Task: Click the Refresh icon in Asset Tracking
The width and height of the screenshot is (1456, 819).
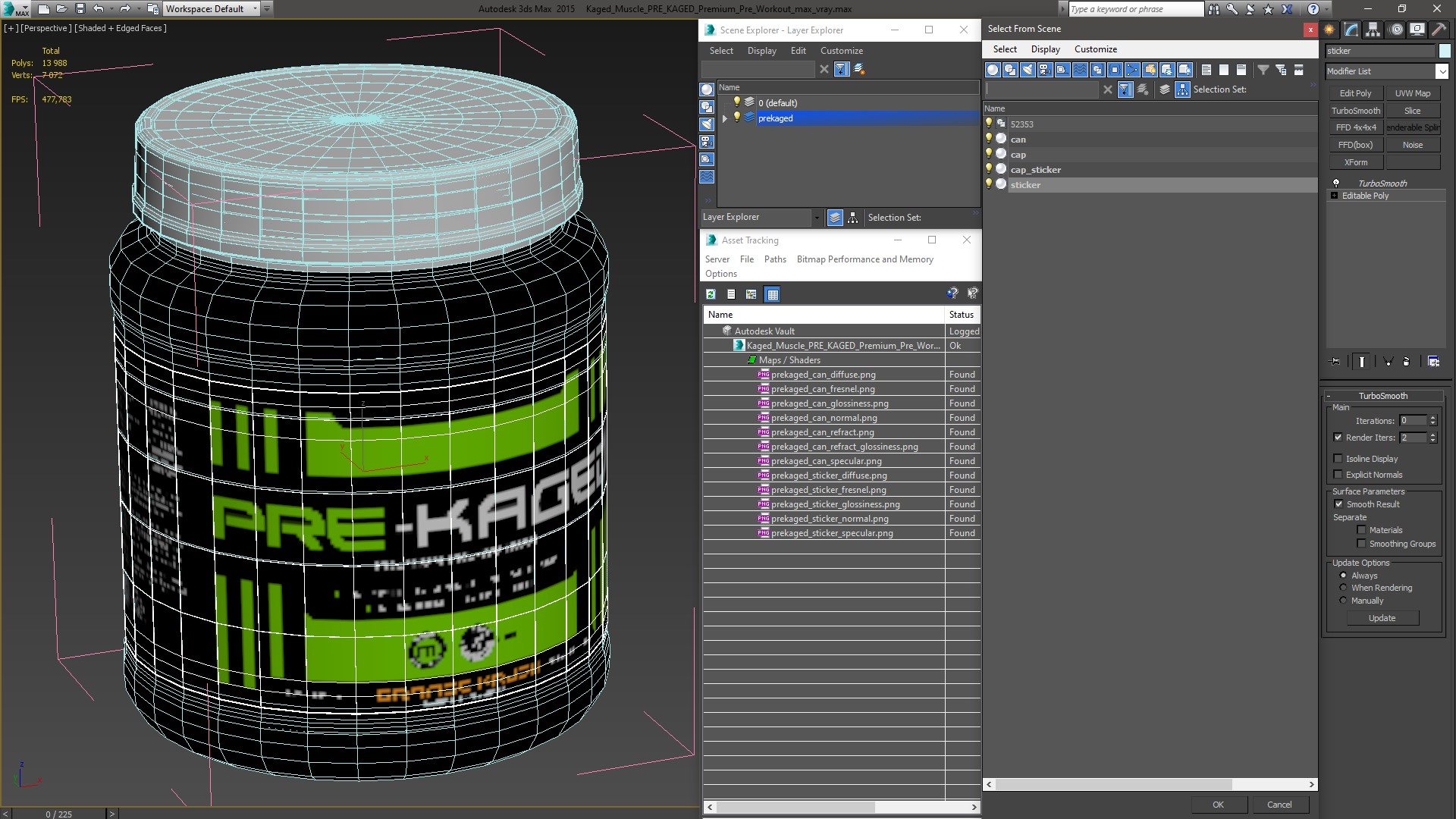Action: pyautogui.click(x=711, y=294)
